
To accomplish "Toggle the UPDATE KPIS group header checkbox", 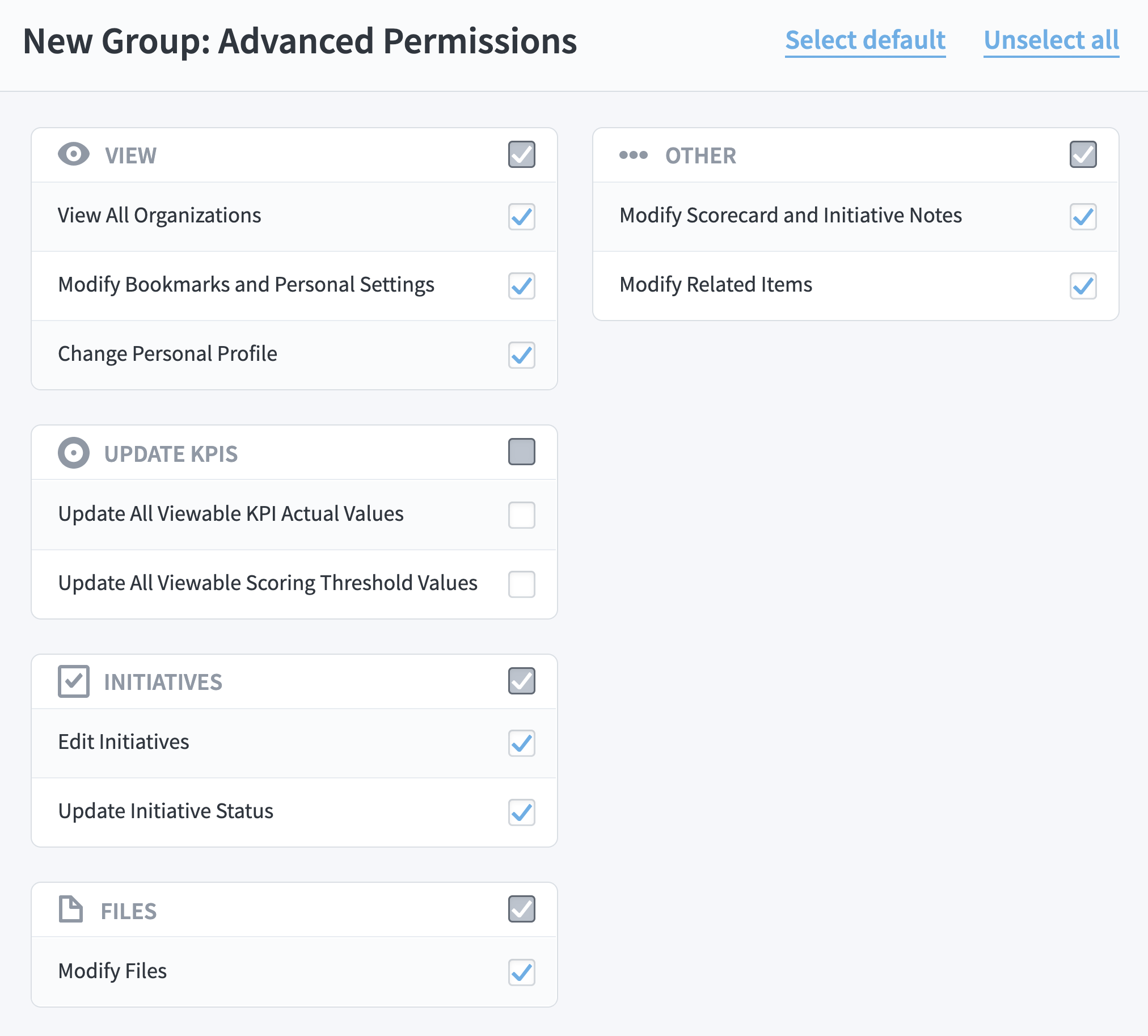I will (521, 452).
